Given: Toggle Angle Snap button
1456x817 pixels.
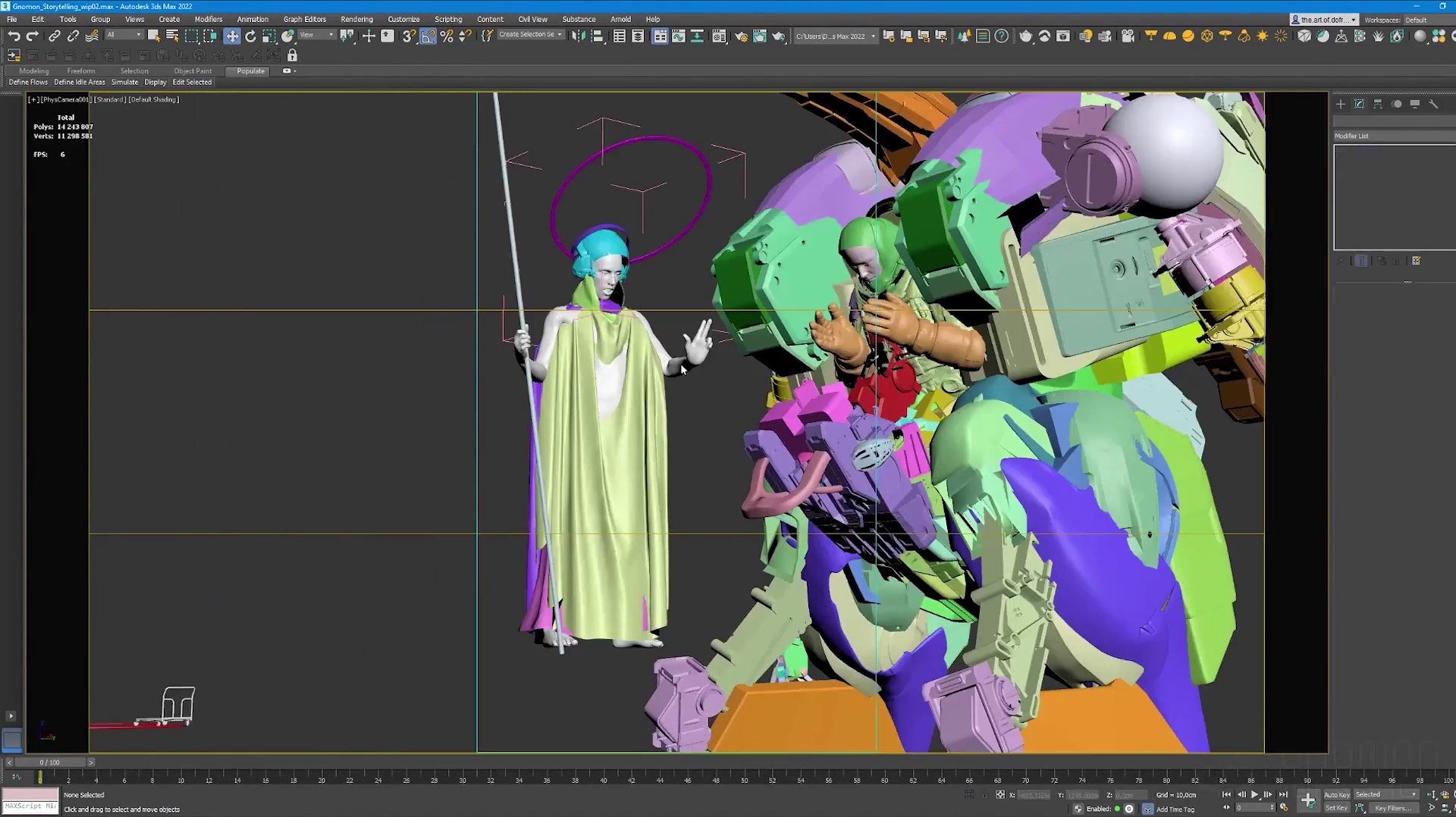Looking at the screenshot, I should 428,36.
